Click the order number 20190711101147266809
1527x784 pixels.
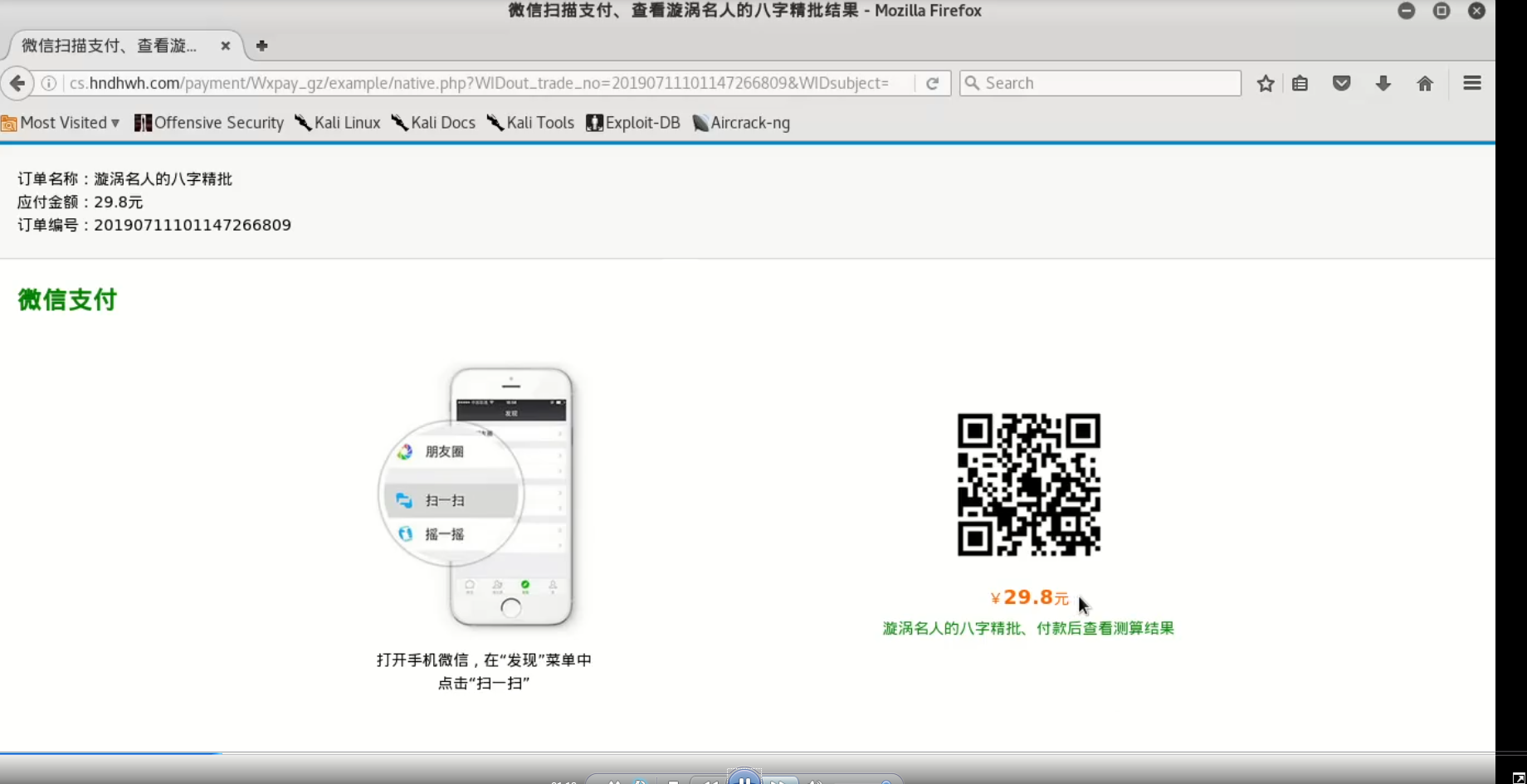point(193,225)
